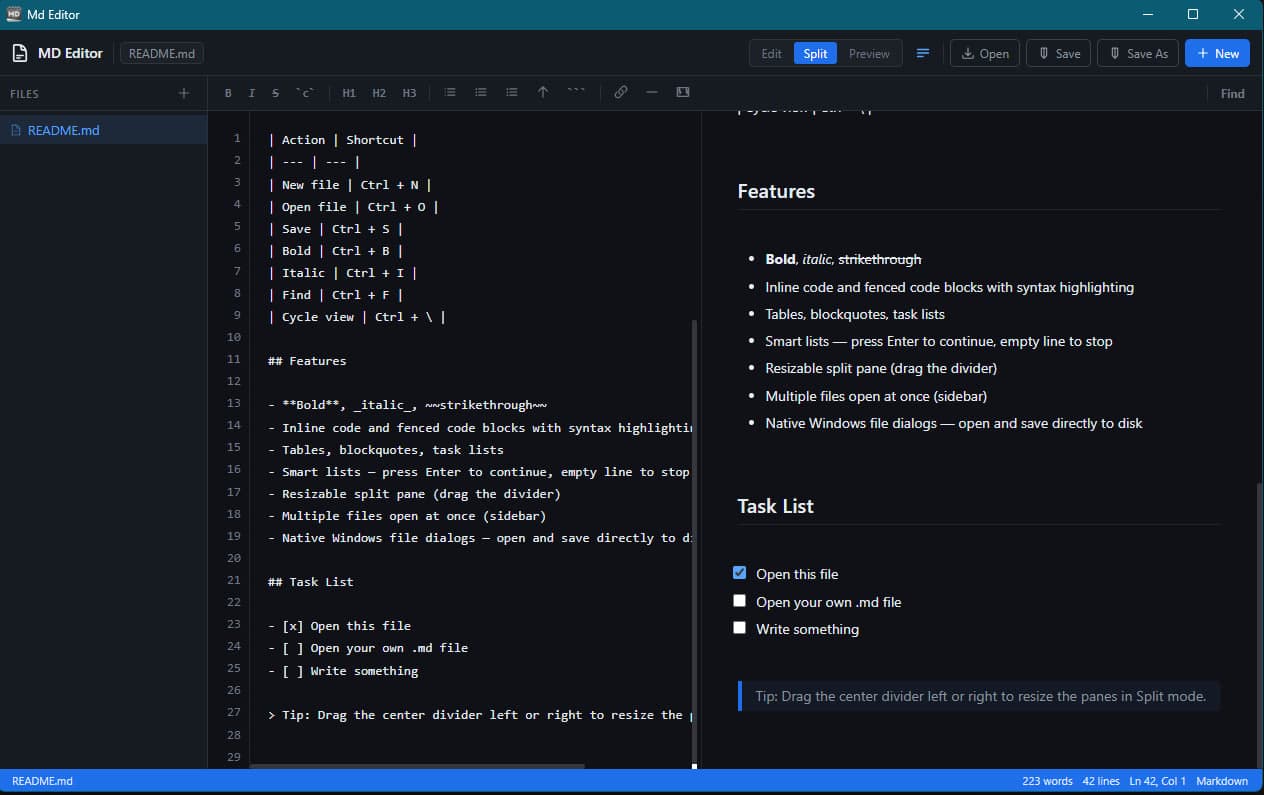1264x795 pixels.
Task: Click README.md label in the status bar
Action: pos(42,781)
